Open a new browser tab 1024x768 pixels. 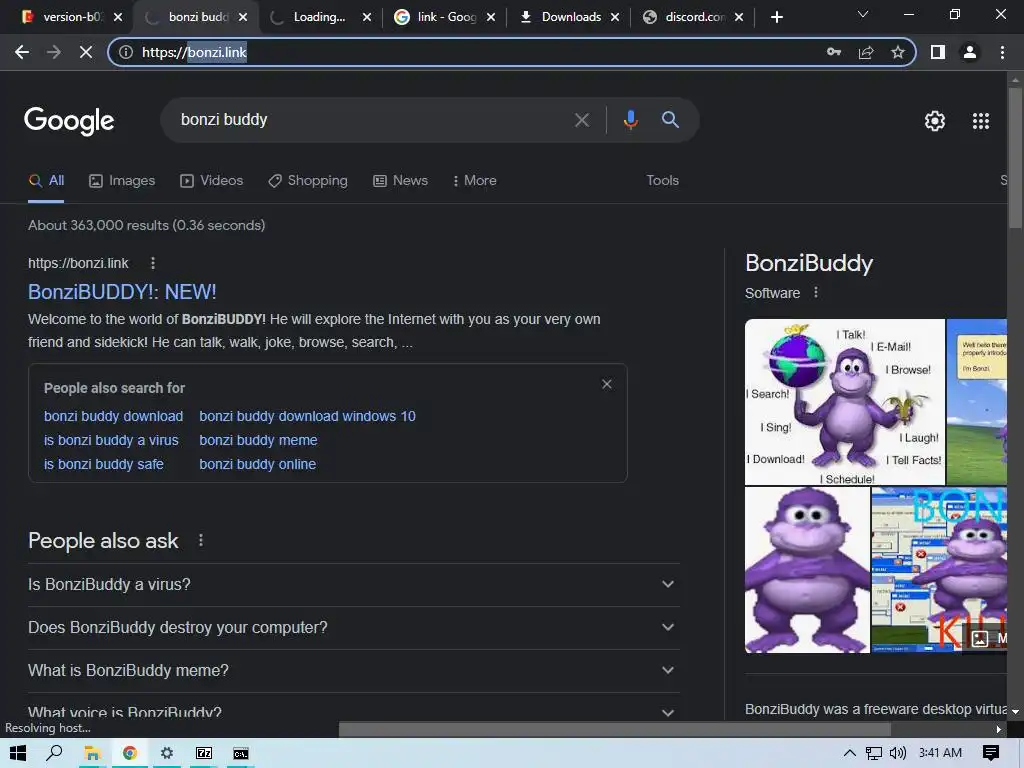776,17
